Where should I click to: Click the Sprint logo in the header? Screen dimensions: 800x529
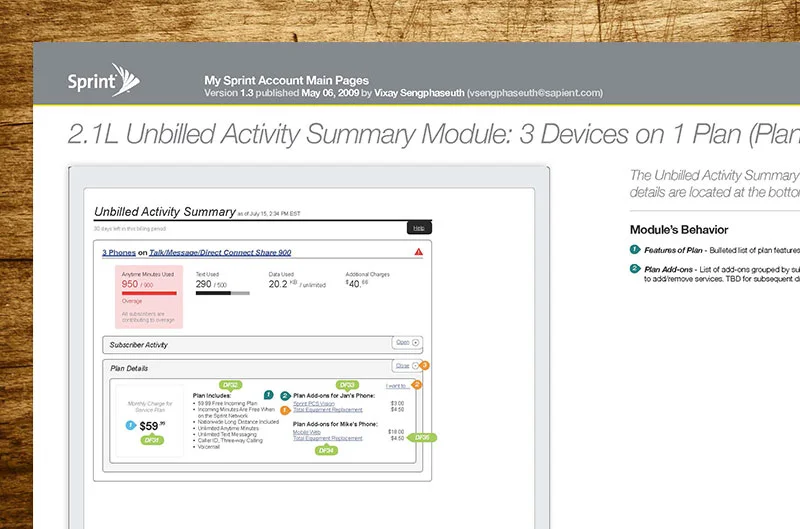point(104,80)
